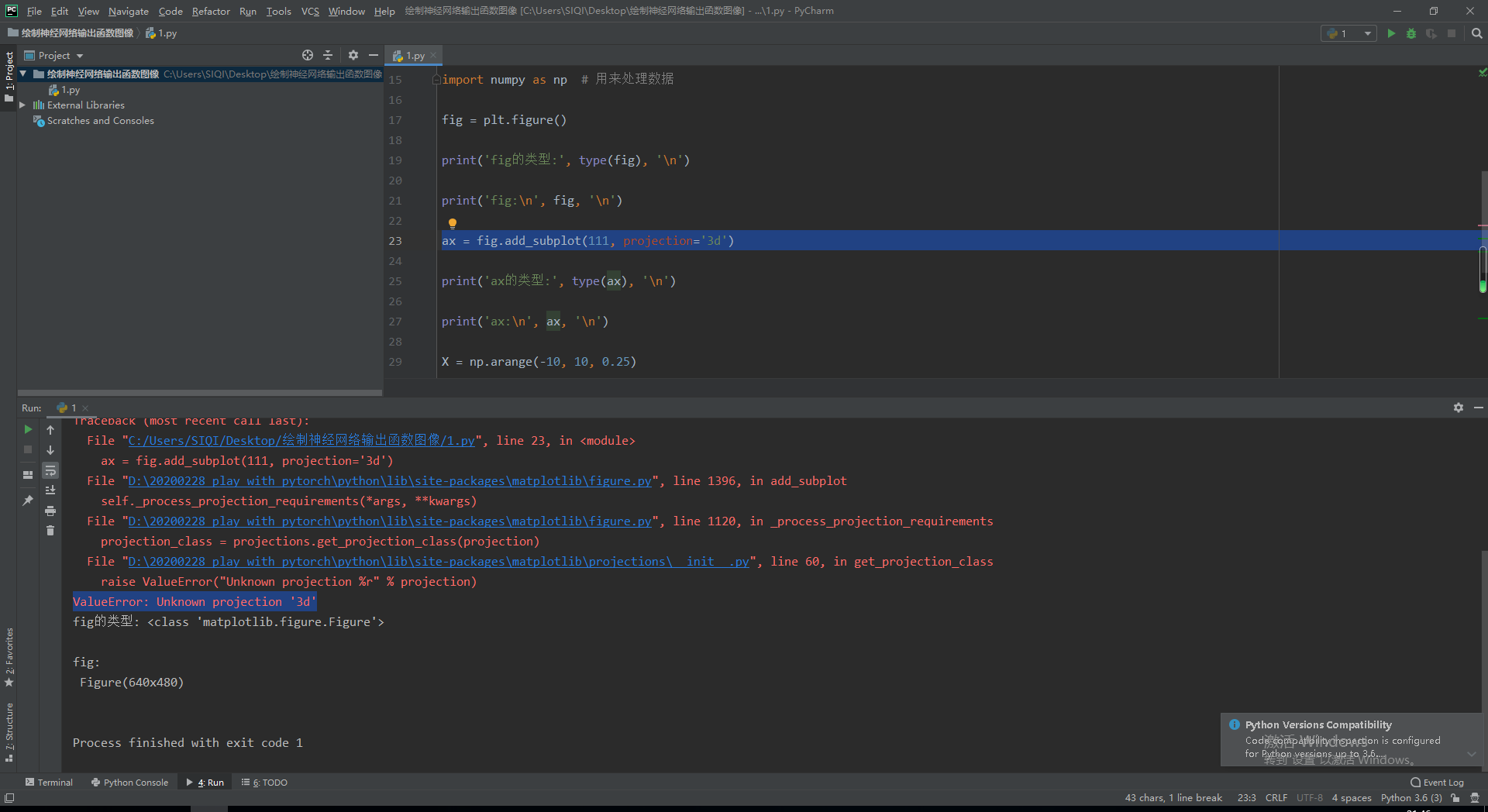Clear the Run console output with the trash icon
1488x812 pixels.
coord(50,531)
